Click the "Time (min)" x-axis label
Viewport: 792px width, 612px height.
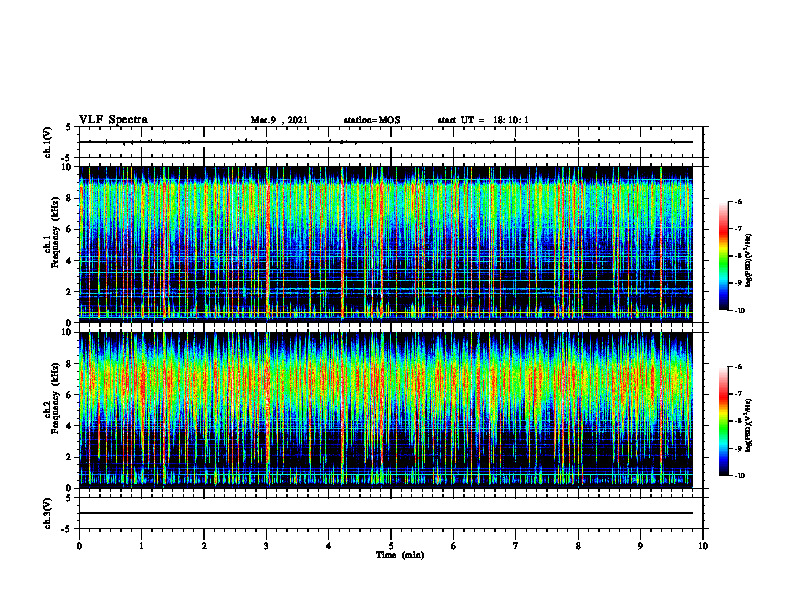[400, 555]
